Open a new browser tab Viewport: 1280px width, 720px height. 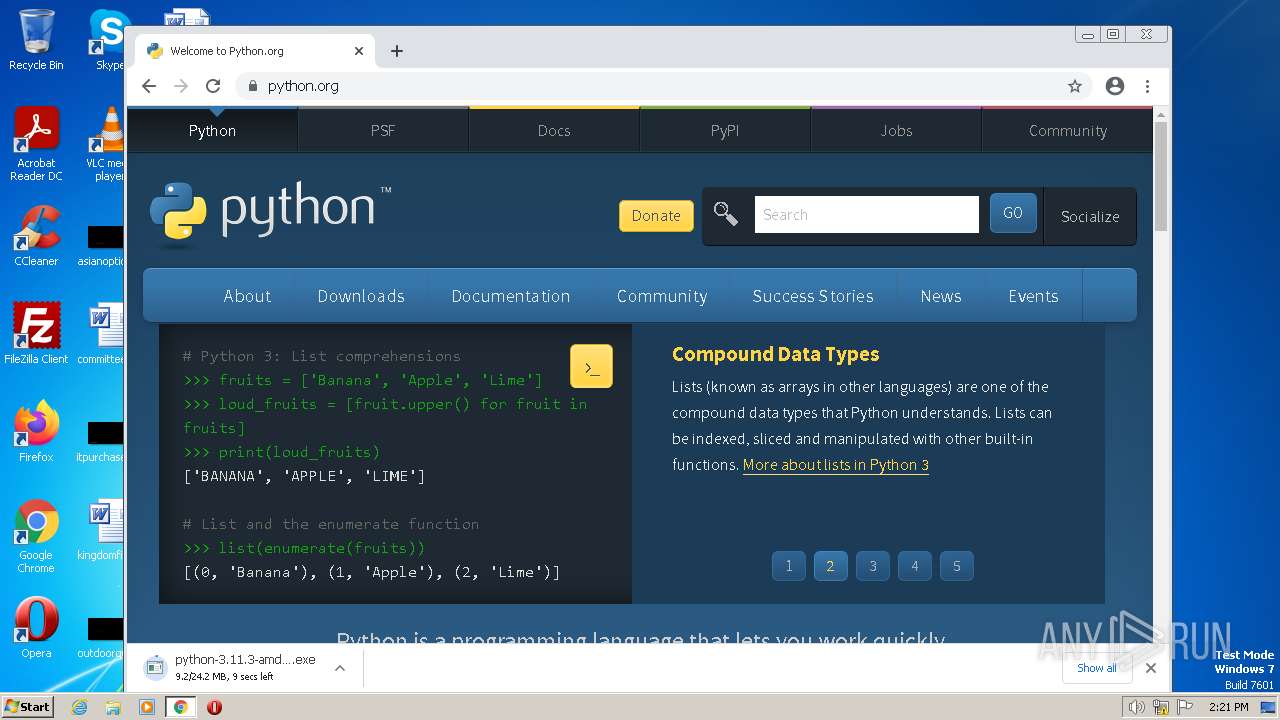click(x=397, y=51)
